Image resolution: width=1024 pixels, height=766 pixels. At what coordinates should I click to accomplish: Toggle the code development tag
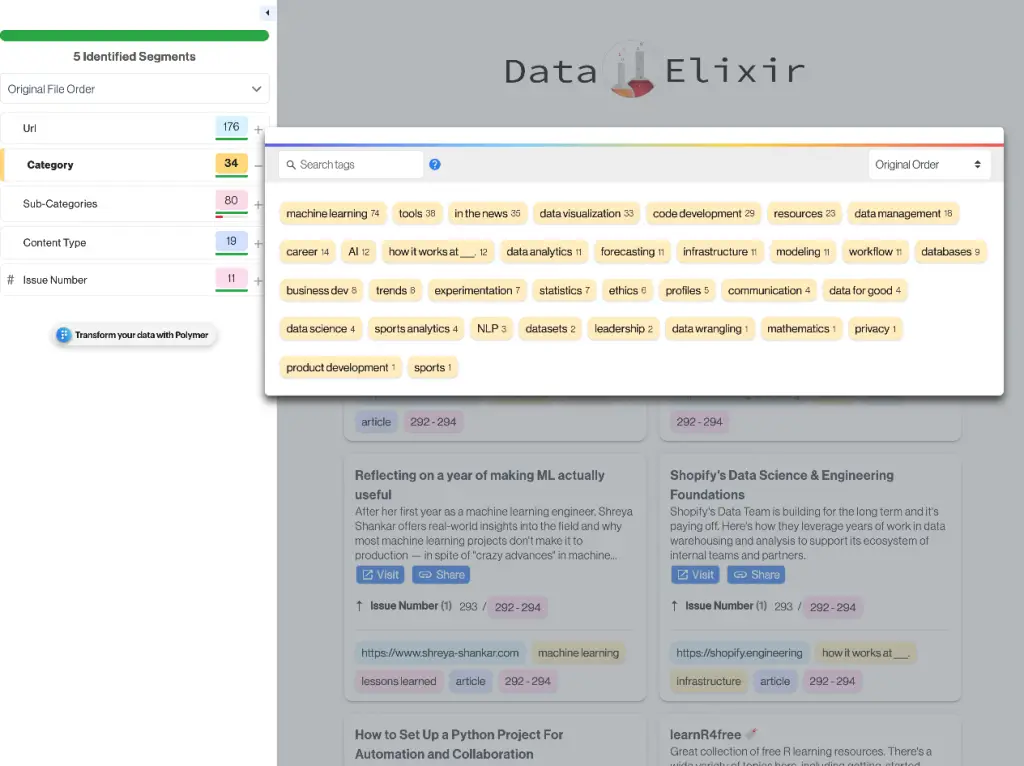(x=703, y=214)
